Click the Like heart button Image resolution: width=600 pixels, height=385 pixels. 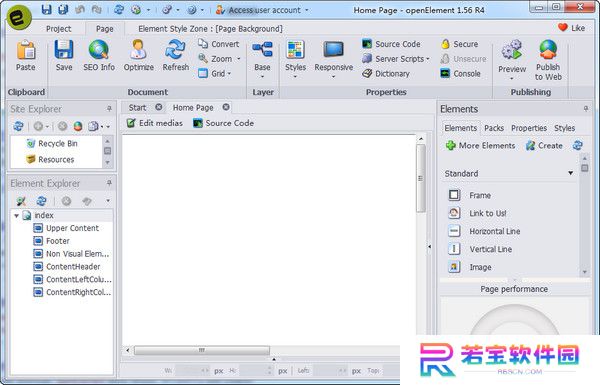[x=571, y=28]
